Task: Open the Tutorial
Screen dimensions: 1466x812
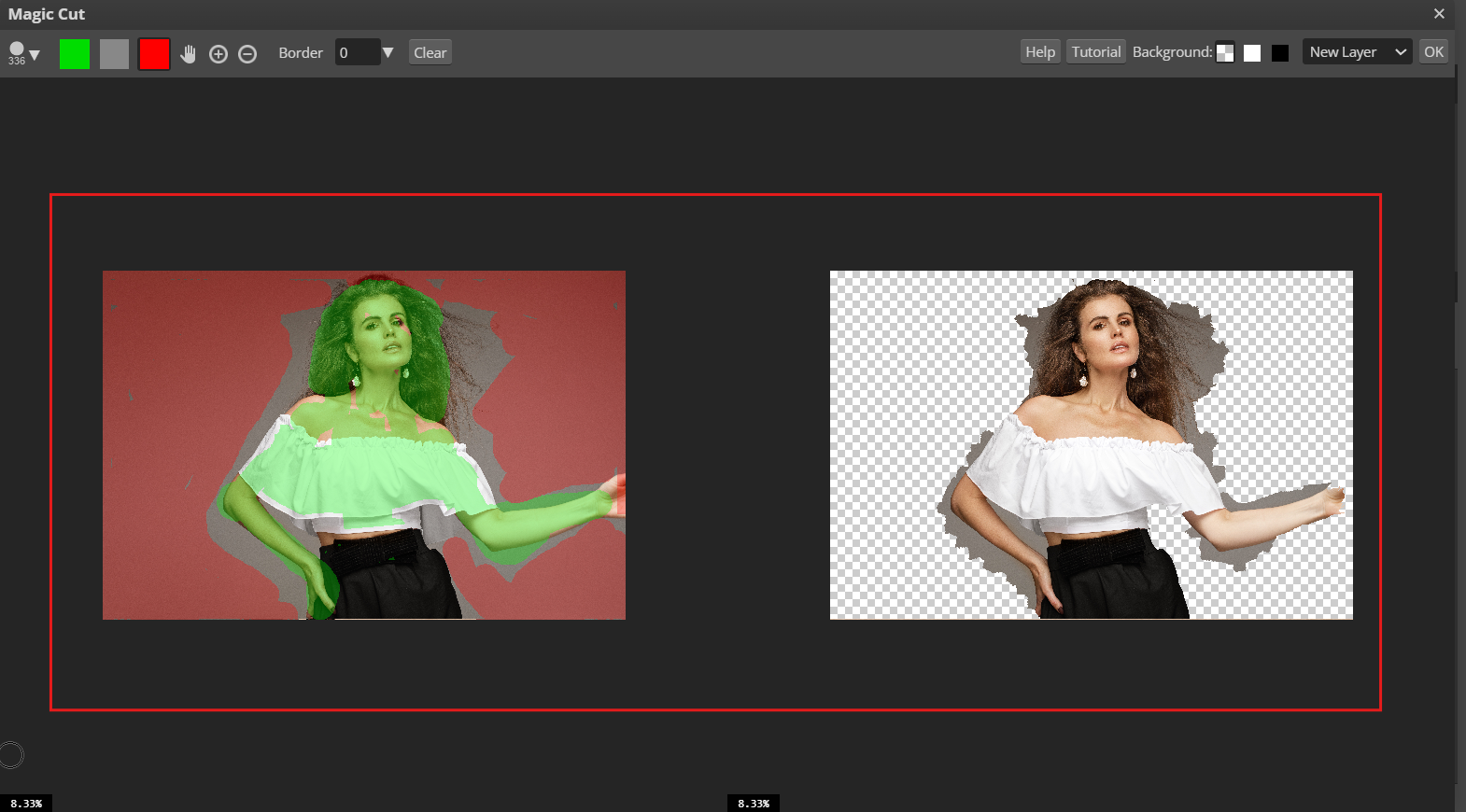Action: tap(1095, 52)
